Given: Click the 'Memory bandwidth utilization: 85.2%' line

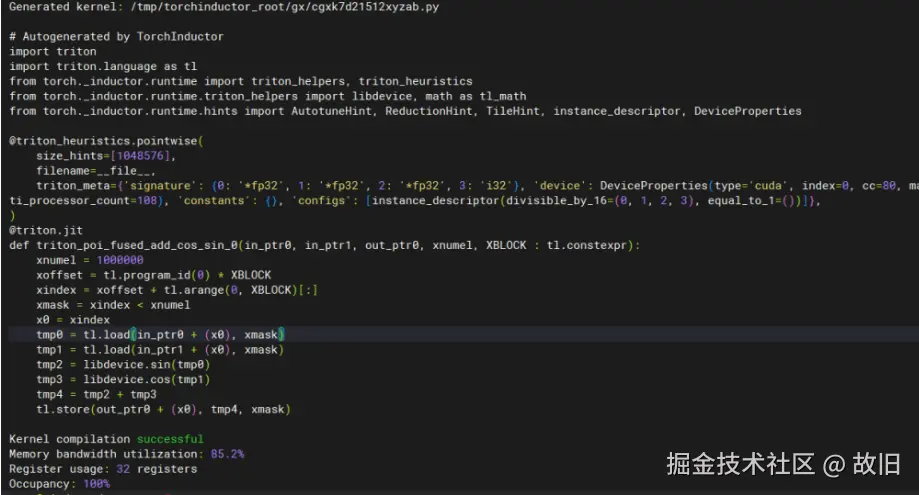Looking at the screenshot, I should [x=127, y=454].
